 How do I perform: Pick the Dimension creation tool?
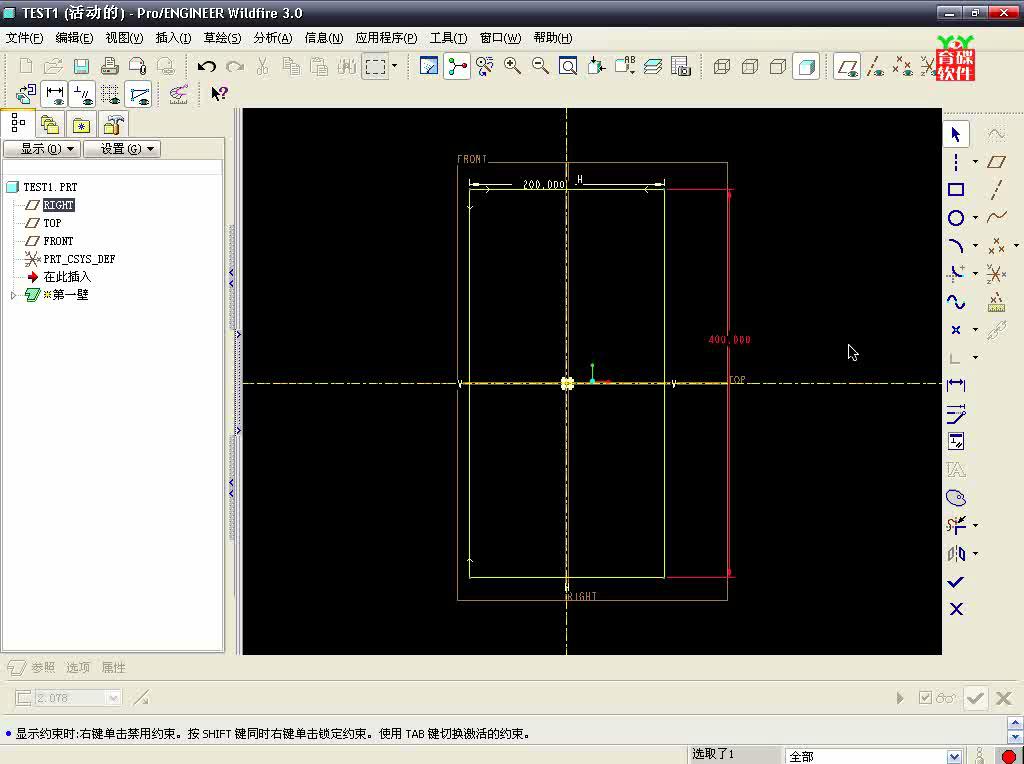[956, 385]
